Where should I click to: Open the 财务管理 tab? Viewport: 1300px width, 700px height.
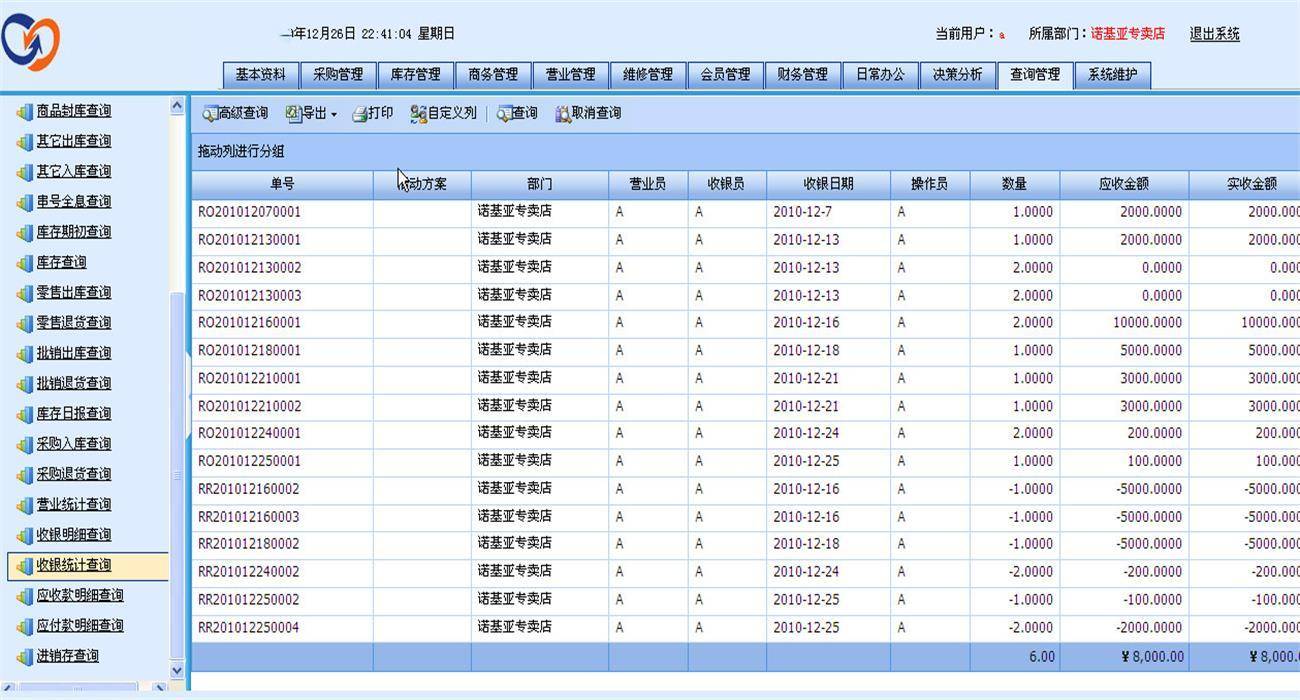(x=803, y=75)
